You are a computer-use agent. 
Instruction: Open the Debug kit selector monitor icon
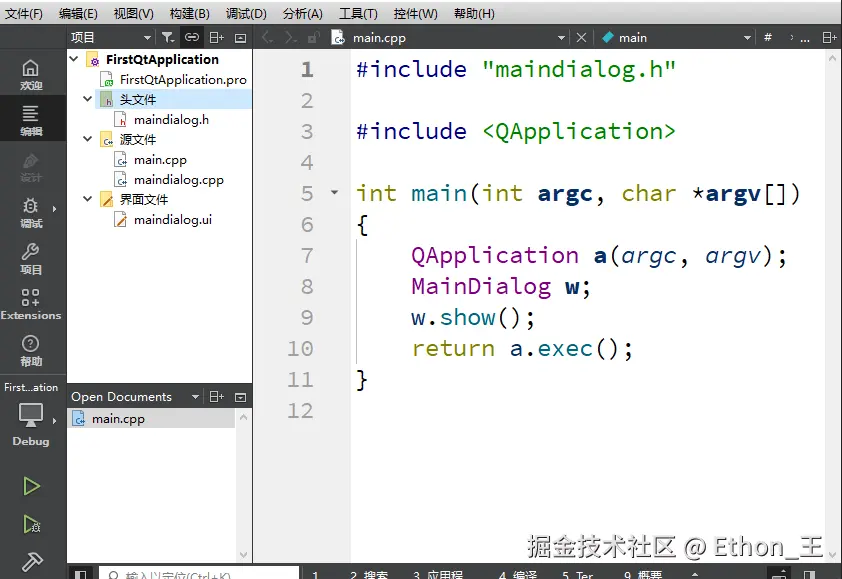(x=31, y=415)
